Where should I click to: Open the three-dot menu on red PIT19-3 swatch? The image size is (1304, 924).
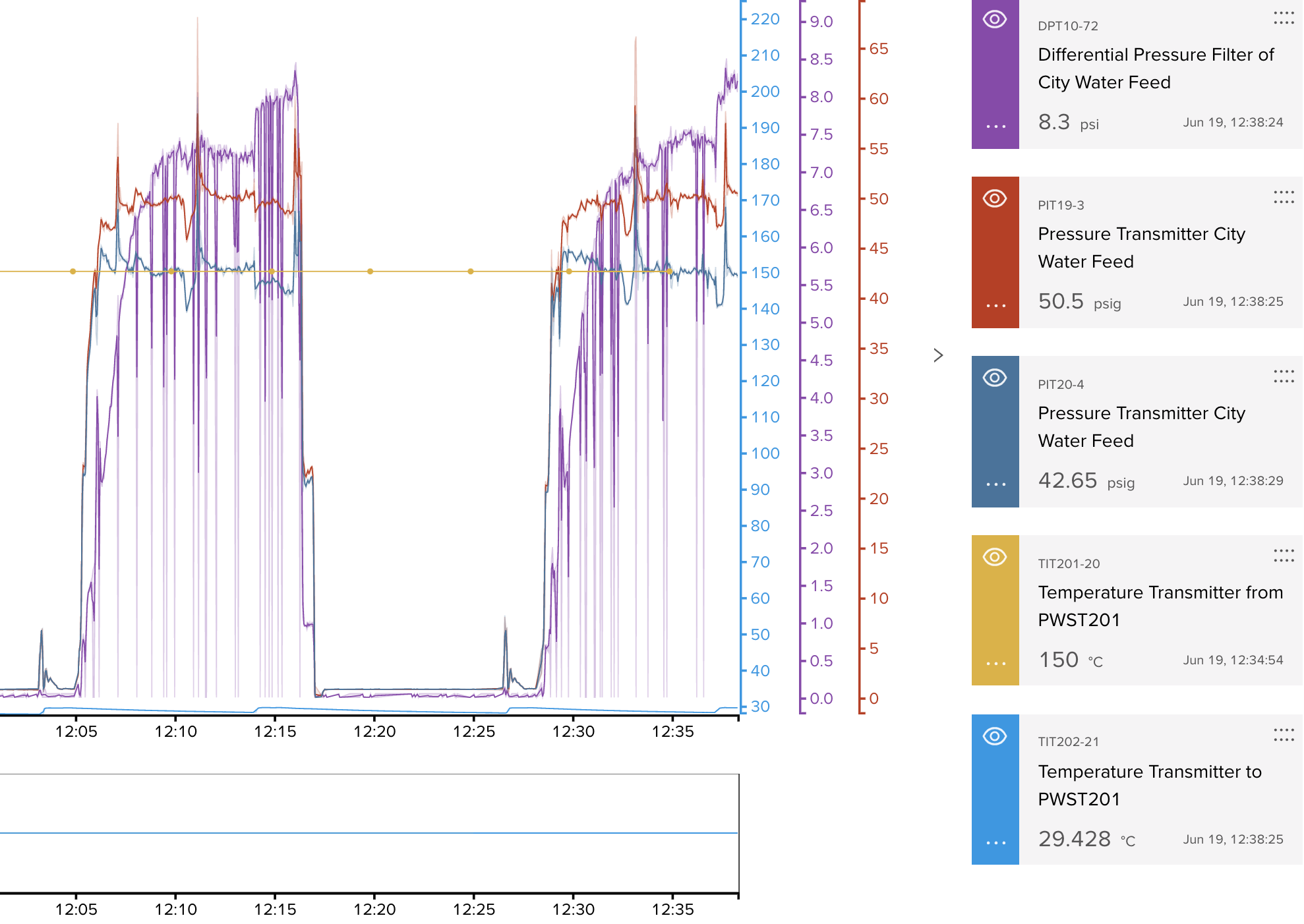[x=995, y=305]
